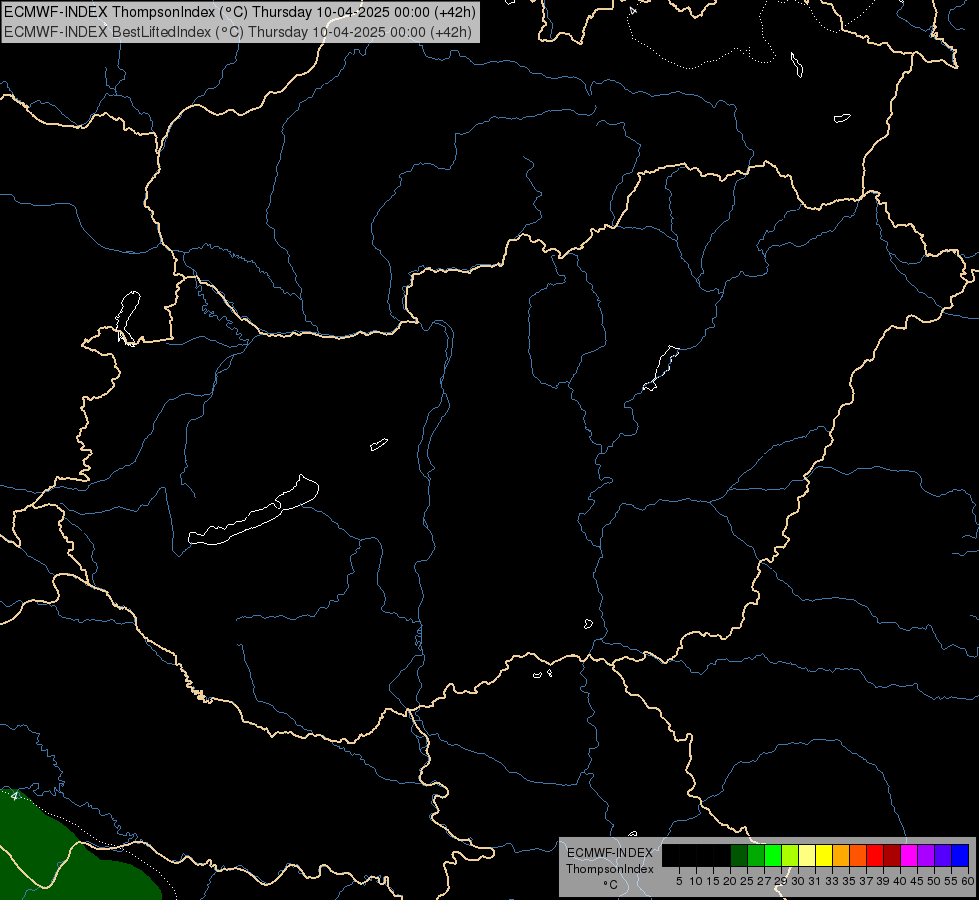Click the dark red 39–40 legend swatch
Viewport: 979px width, 900px height.
(892, 855)
